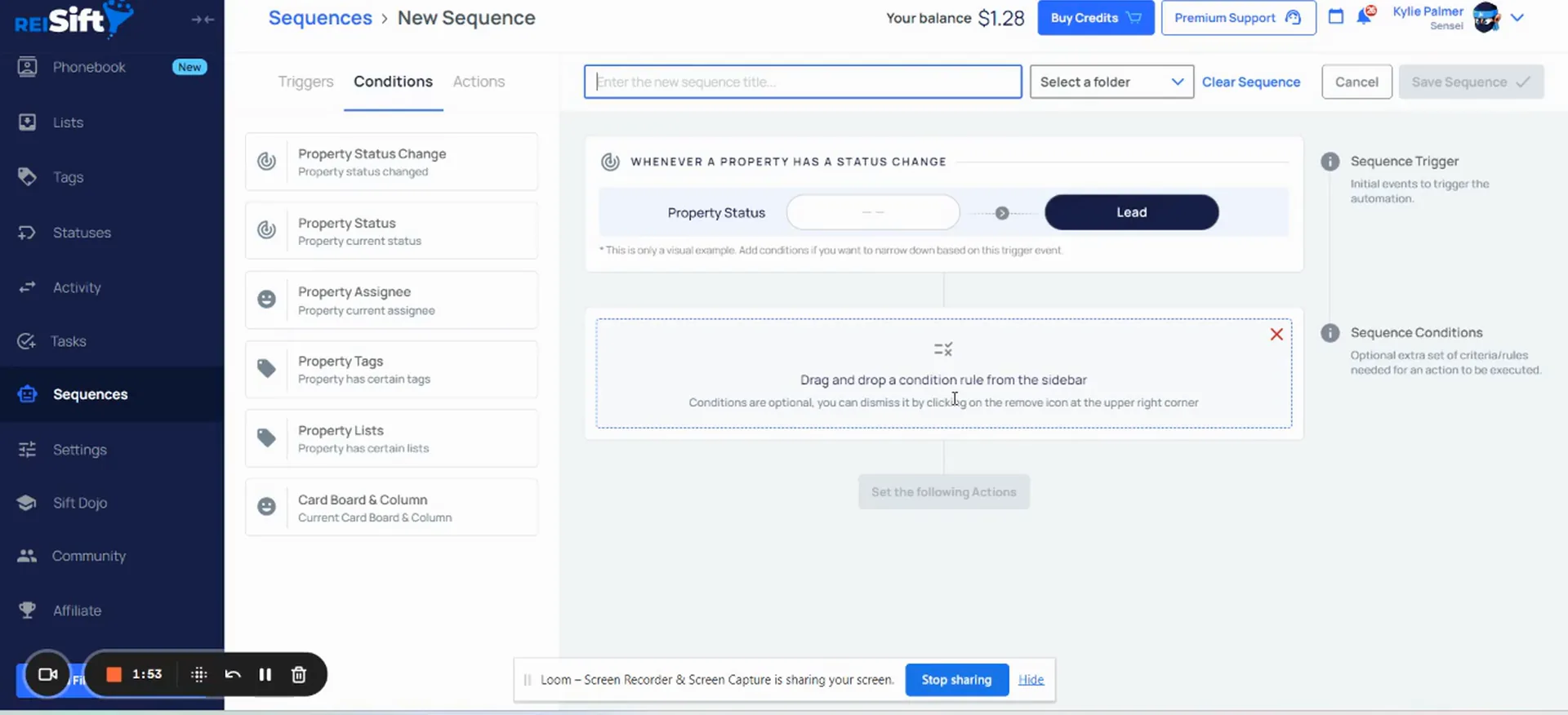The width and height of the screenshot is (1568, 715).
Task: Select the Conditions tab
Action: pos(393,82)
